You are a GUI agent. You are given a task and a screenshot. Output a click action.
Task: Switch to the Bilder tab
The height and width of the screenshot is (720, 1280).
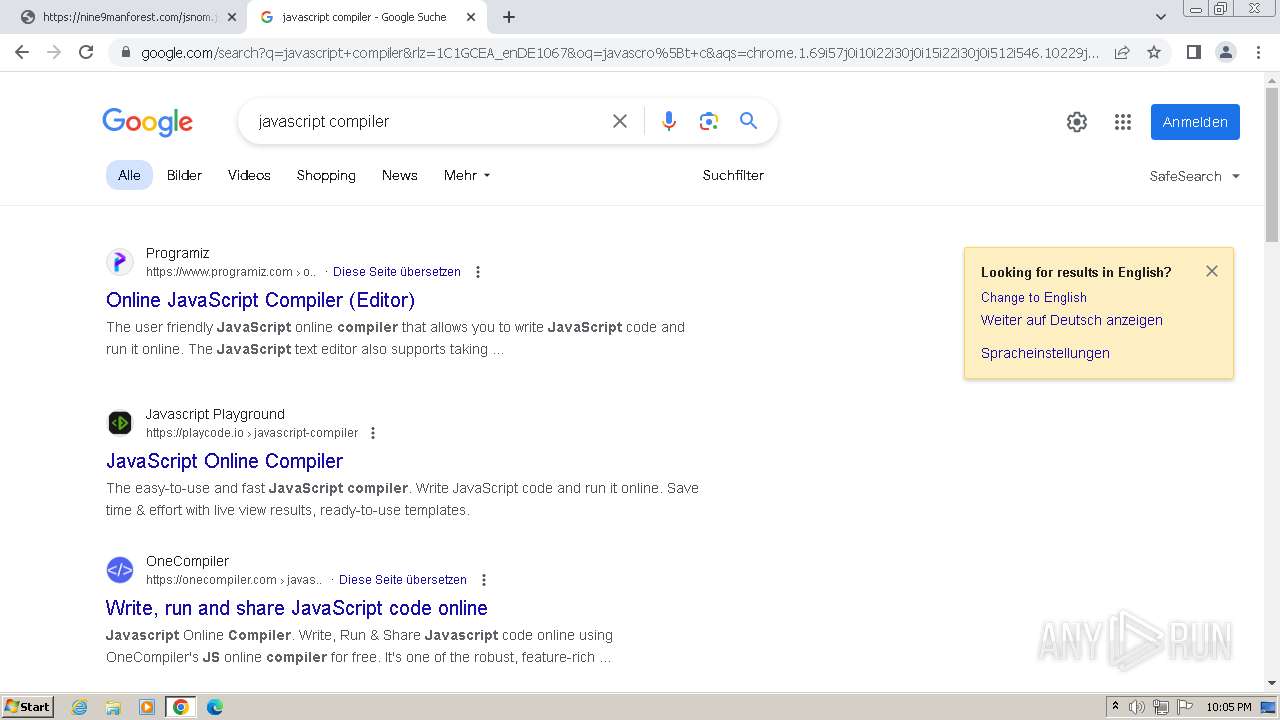coord(184,175)
